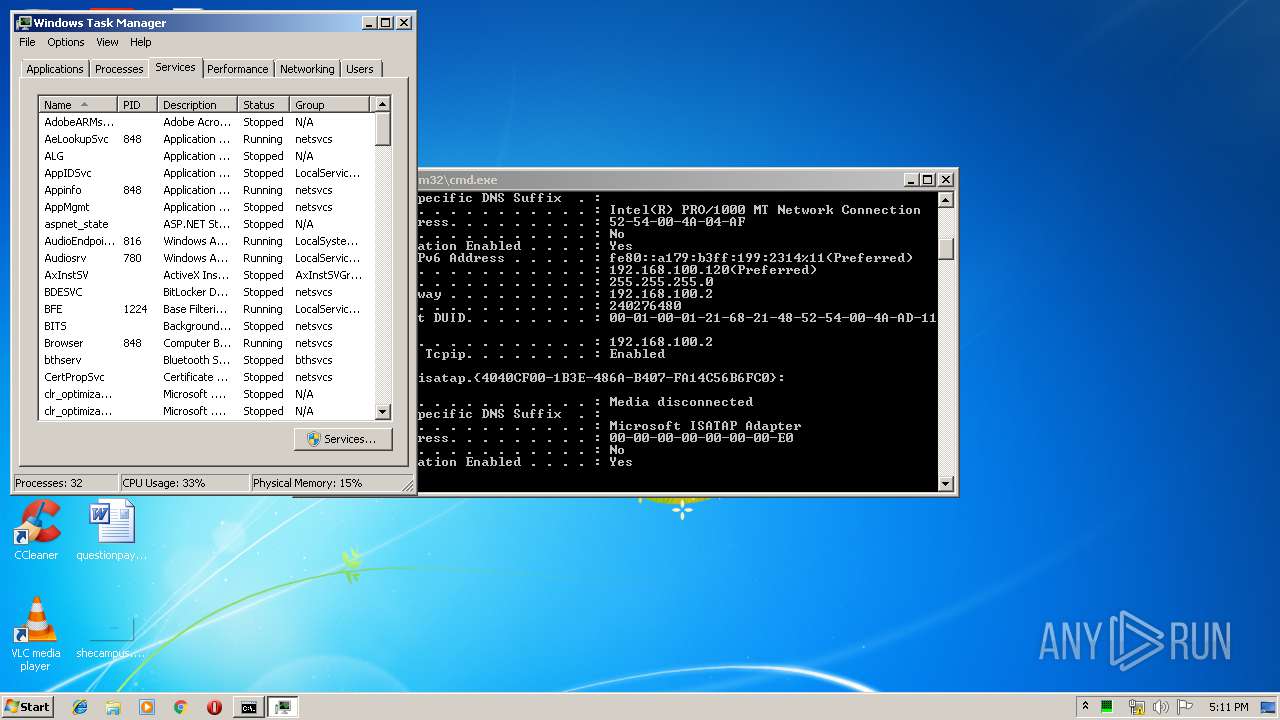Open the Help menu

click(x=141, y=42)
